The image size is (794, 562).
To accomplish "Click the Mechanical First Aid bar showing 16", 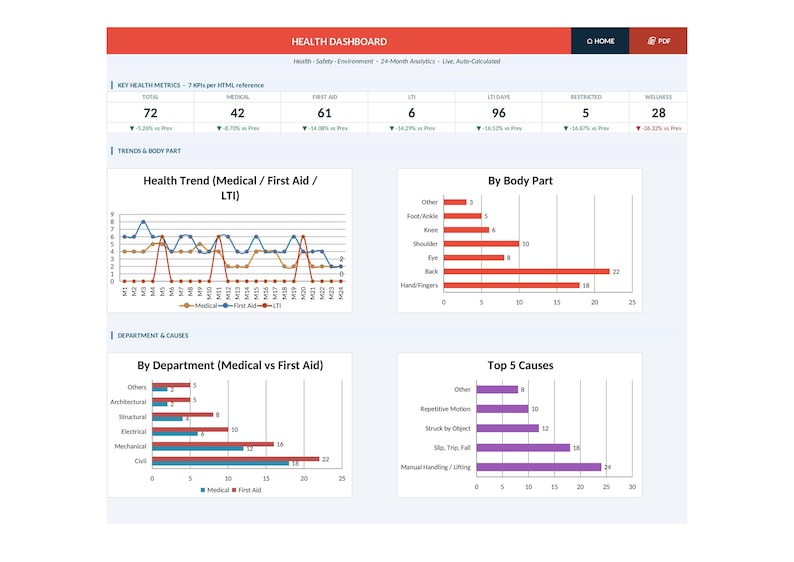I will tap(213, 444).
